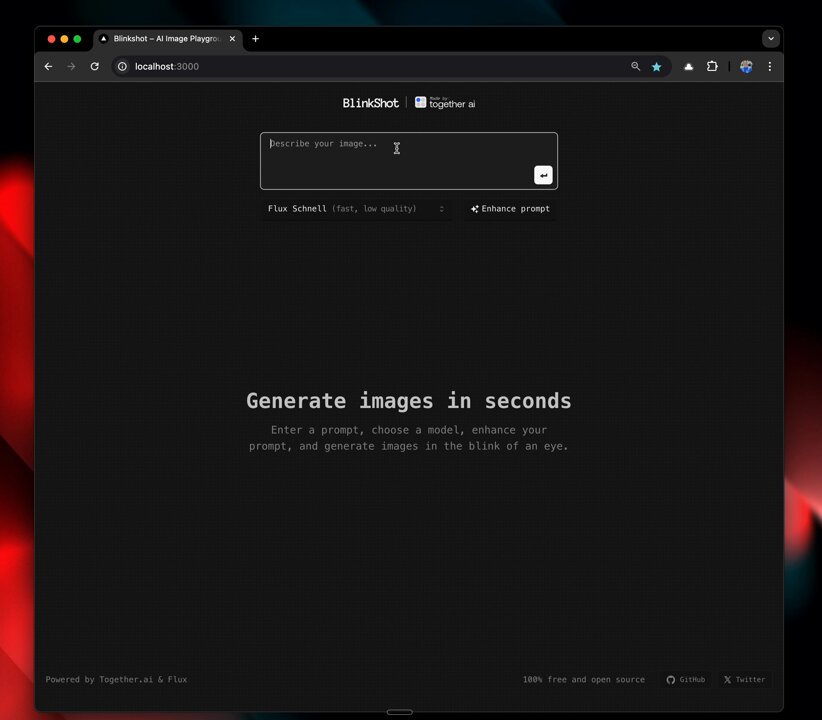
Task: Open the Twitter link in footer
Action: (744, 680)
